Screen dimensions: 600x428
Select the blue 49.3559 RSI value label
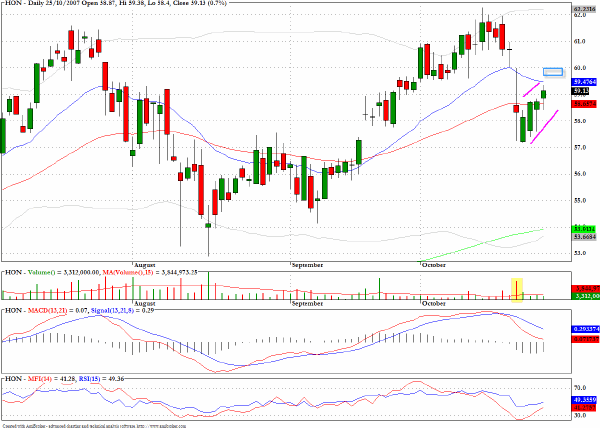tap(585, 400)
